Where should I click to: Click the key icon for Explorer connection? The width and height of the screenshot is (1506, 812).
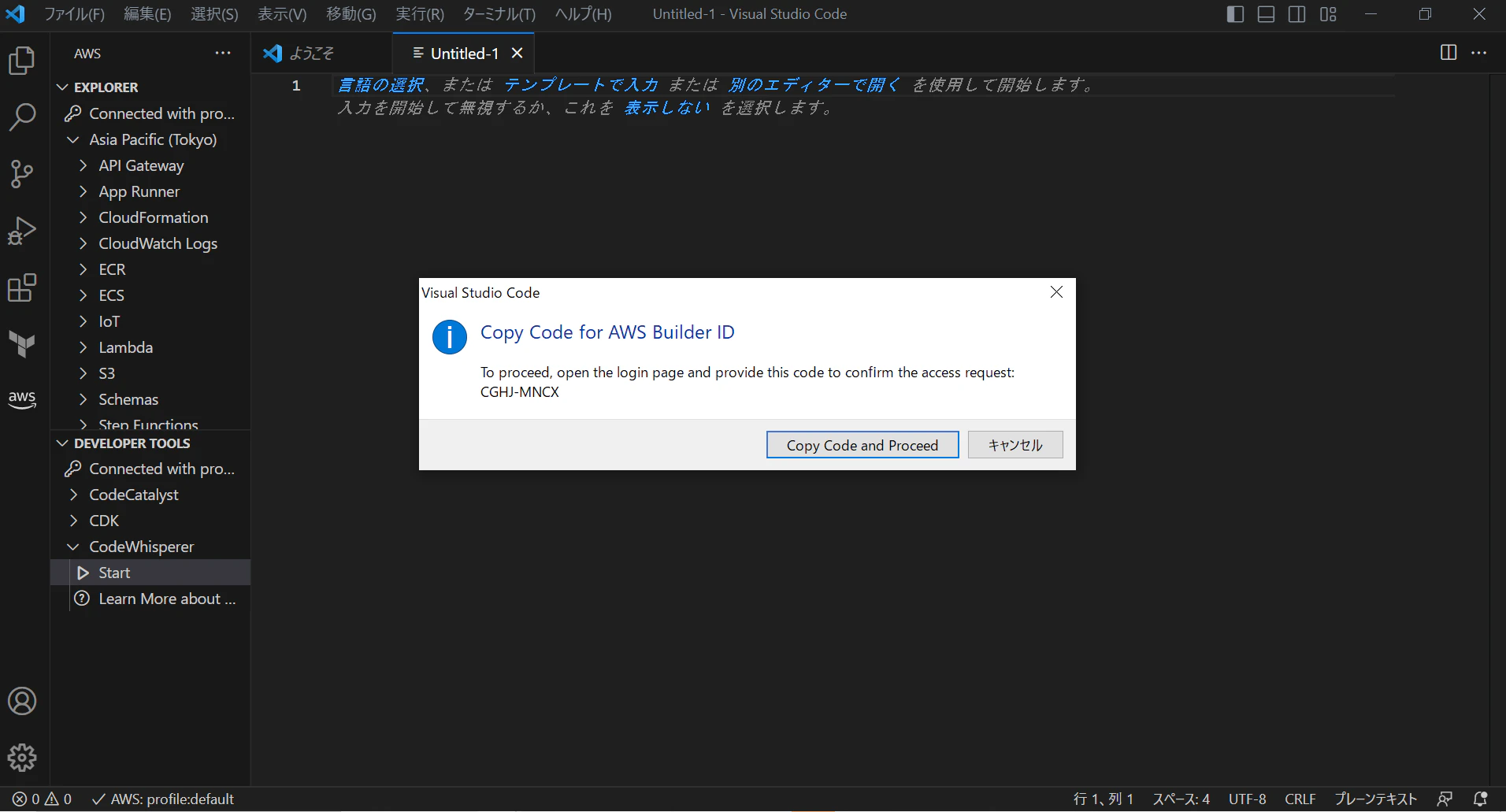coord(73,113)
